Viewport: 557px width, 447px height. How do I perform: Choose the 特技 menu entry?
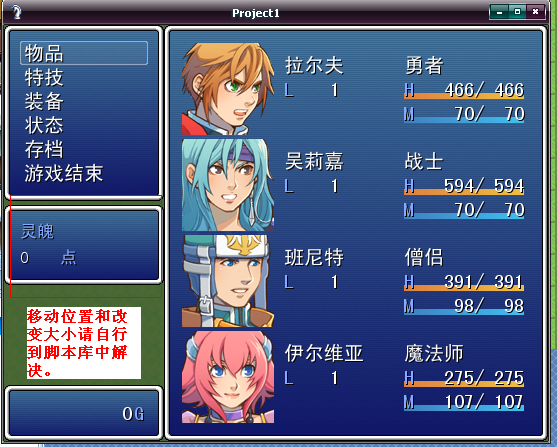(x=44, y=77)
